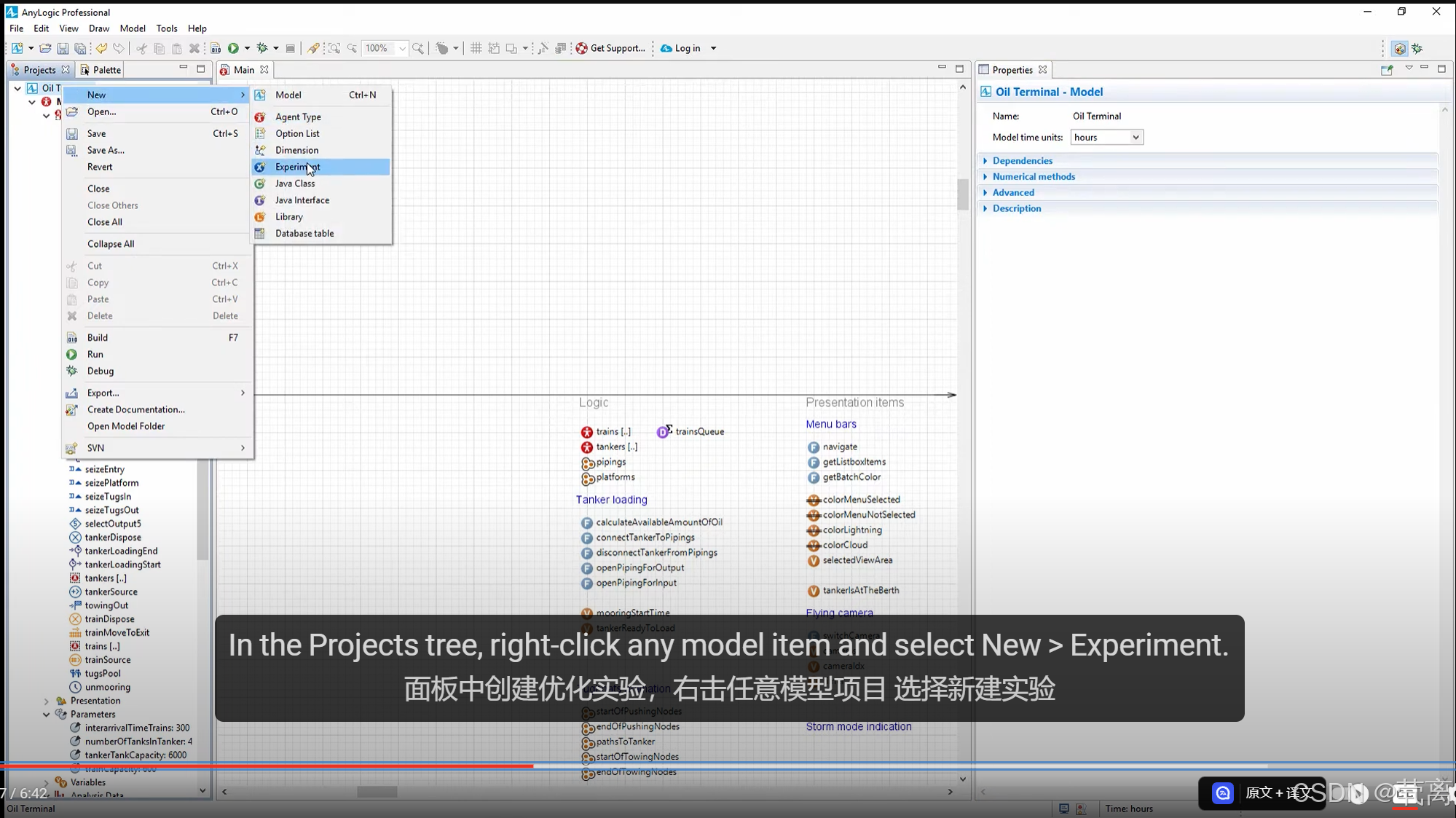Click the Debug bug toolbar icon
Screen dimensions: 1456x818
tap(262, 48)
